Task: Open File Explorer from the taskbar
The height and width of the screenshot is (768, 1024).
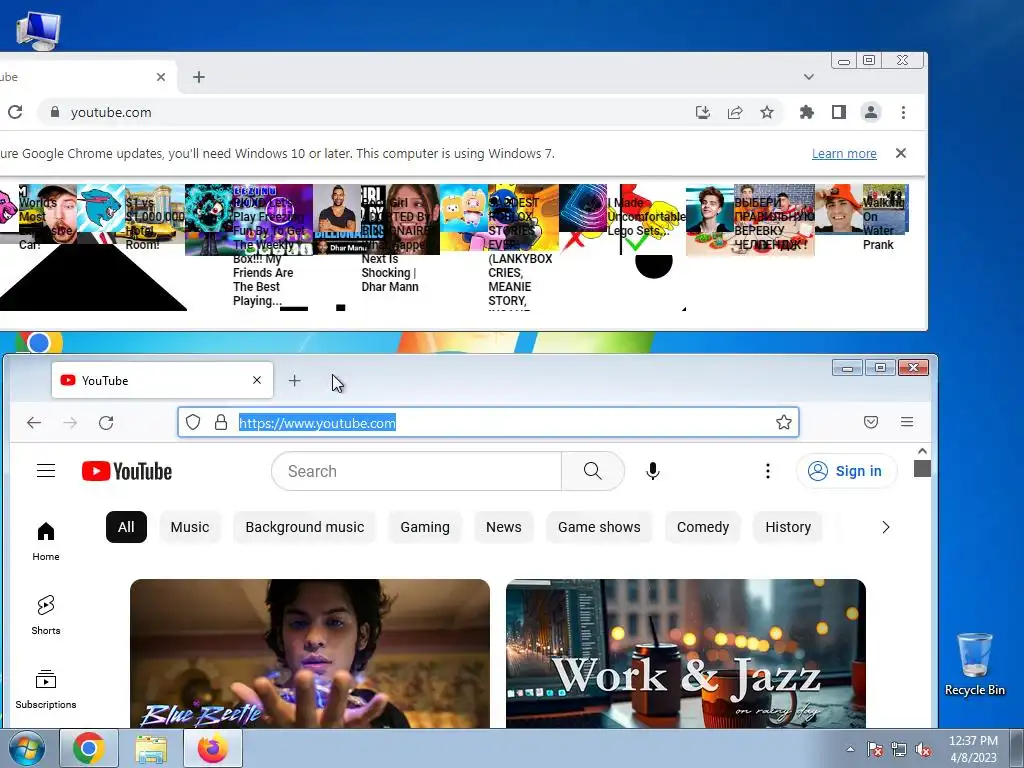Action: [151, 748]
